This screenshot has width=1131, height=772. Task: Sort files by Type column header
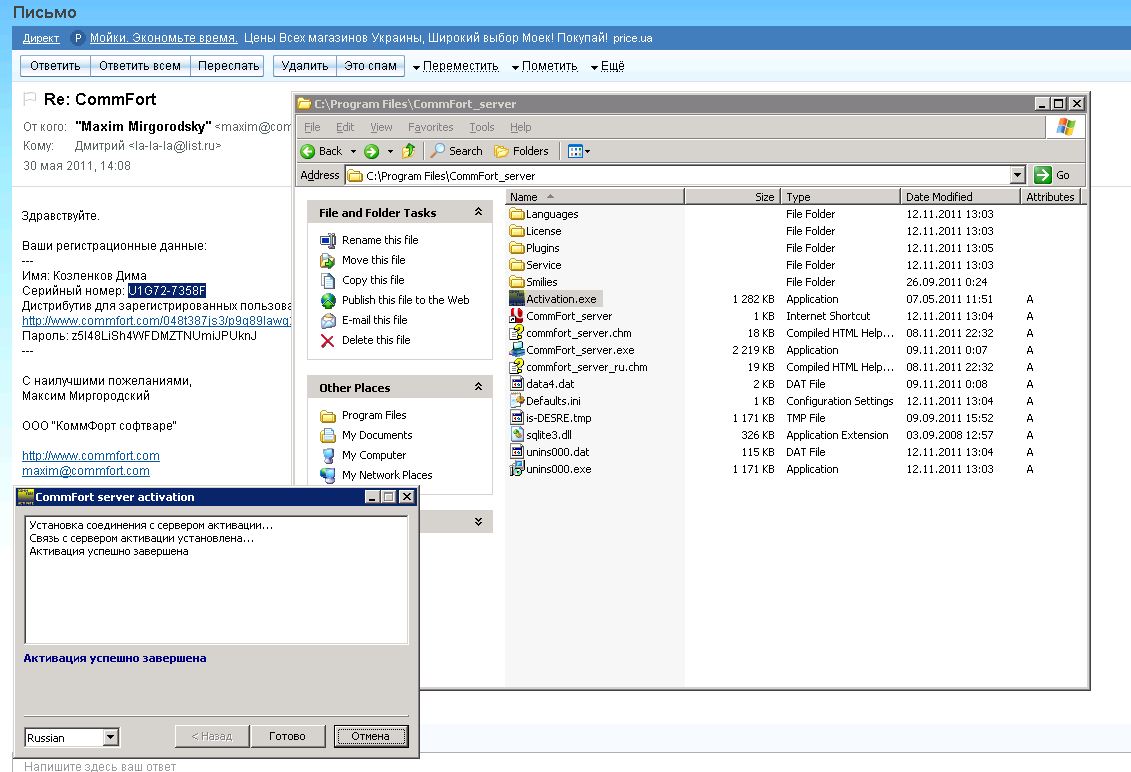840,196
